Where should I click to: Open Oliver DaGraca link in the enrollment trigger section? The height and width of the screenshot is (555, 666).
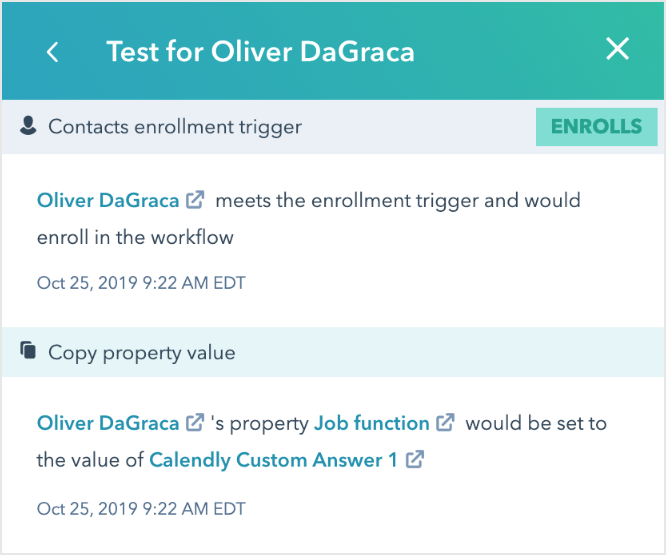108,200
